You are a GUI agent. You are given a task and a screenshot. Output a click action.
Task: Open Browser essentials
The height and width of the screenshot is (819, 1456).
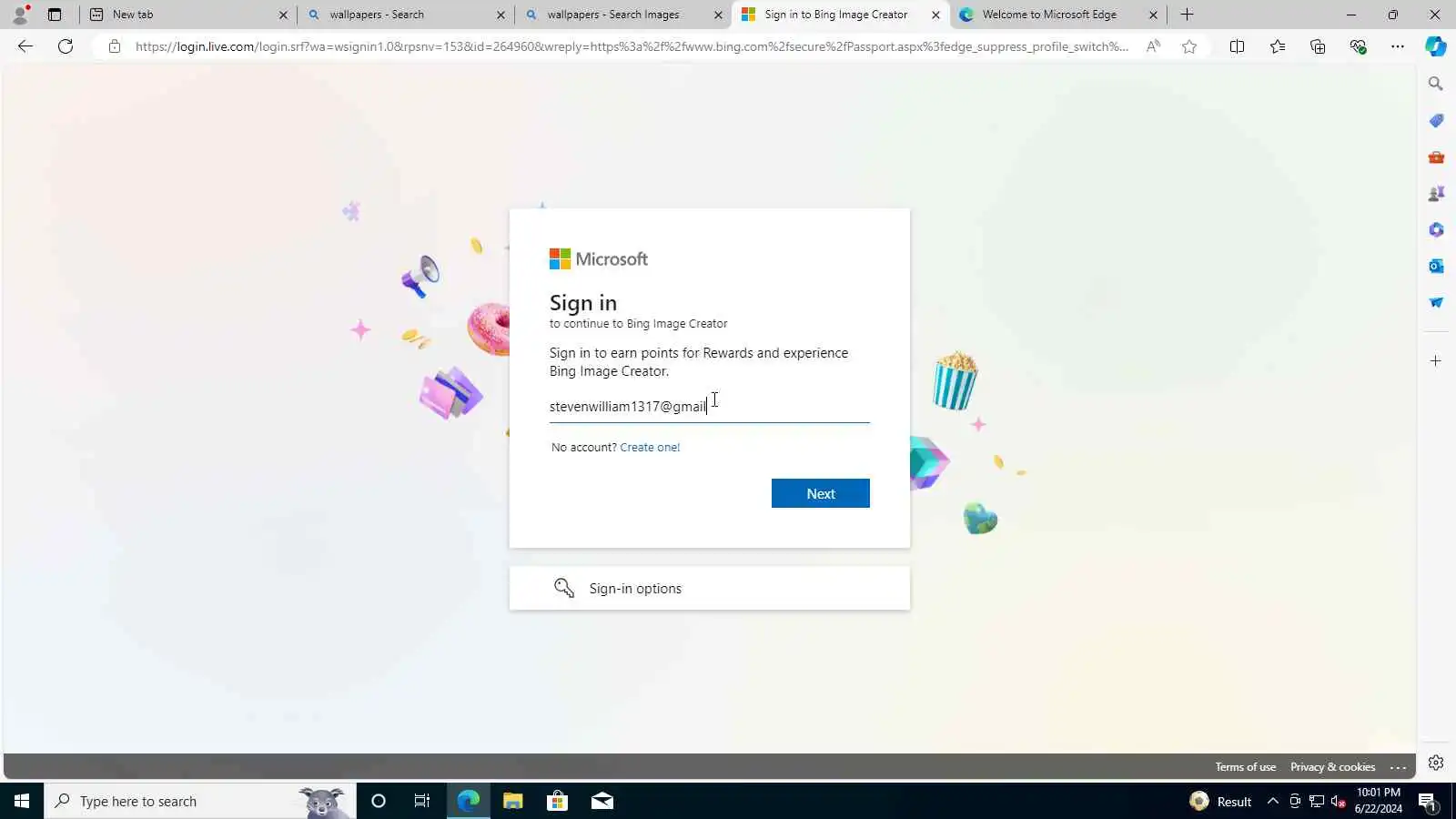coord(1358,46)
